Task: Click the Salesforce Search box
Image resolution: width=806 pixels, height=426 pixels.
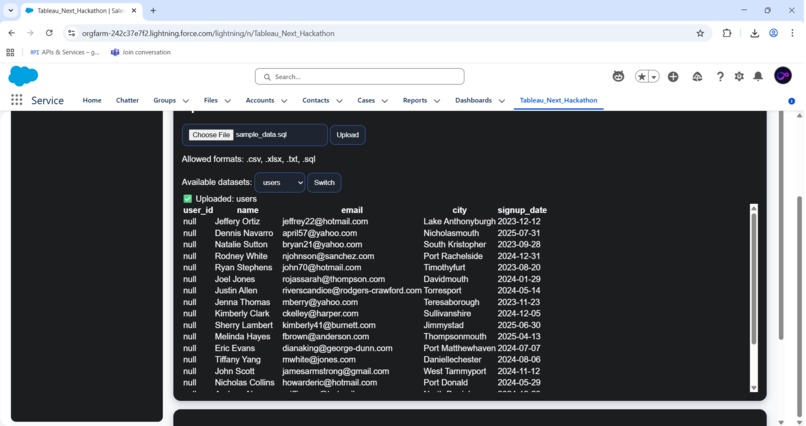Action: (x=359, y=77)
